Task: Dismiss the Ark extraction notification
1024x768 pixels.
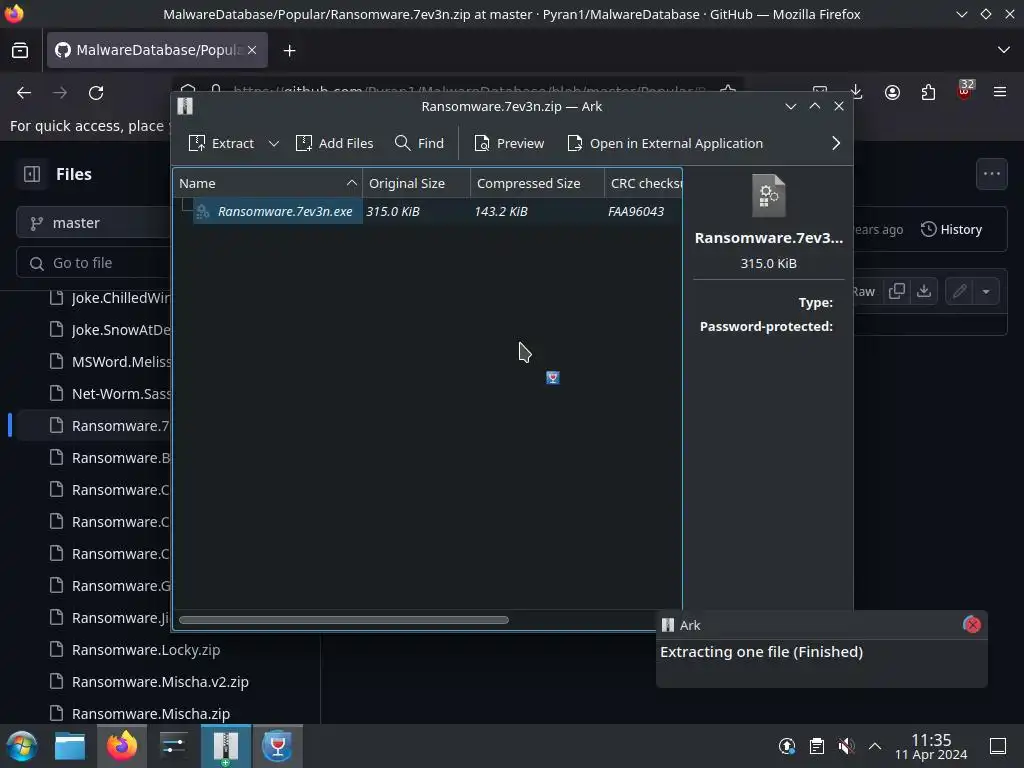Action: tap(972, 625)
